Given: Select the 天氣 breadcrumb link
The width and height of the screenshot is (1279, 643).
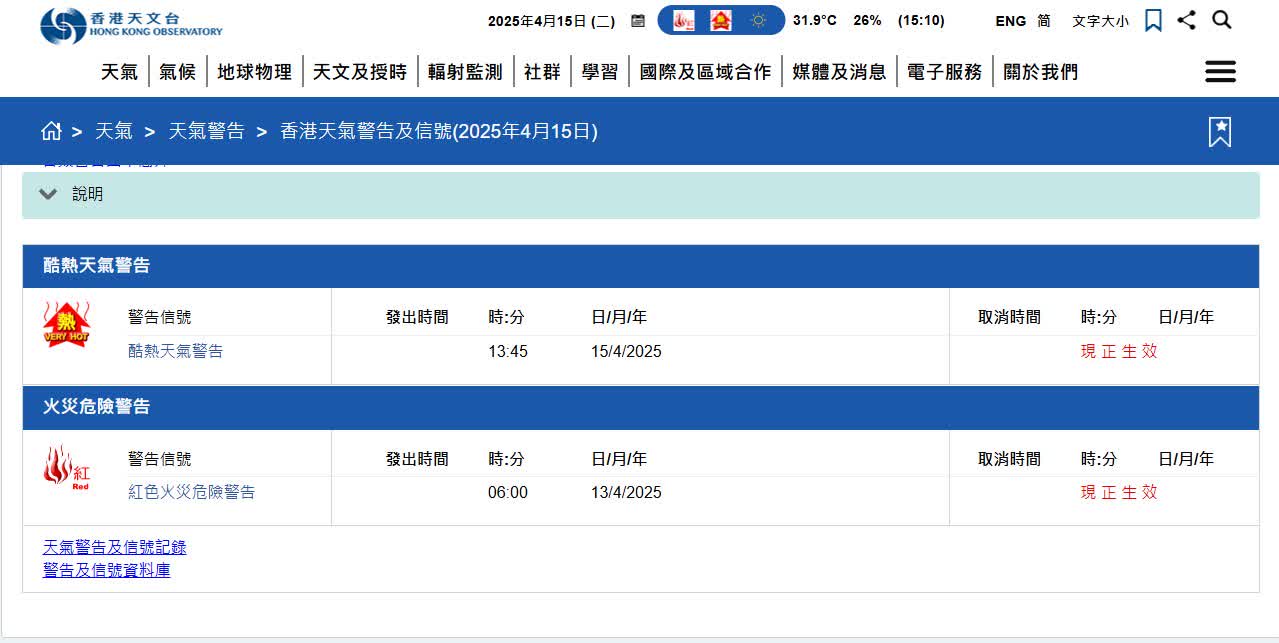Looking at the screenshot, I should 114,131.
